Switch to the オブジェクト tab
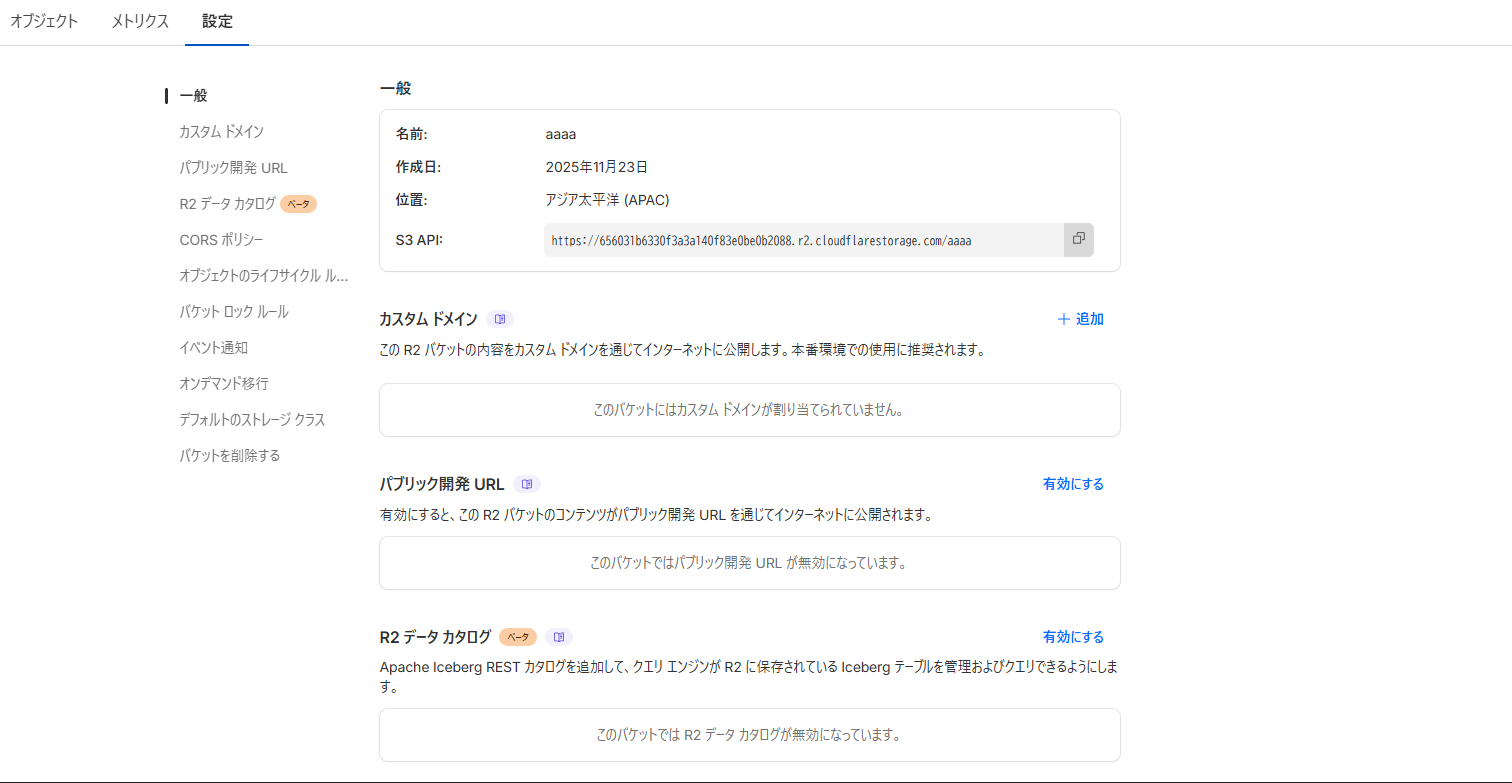The image size is (1512, 783). [x=43, y=20]
